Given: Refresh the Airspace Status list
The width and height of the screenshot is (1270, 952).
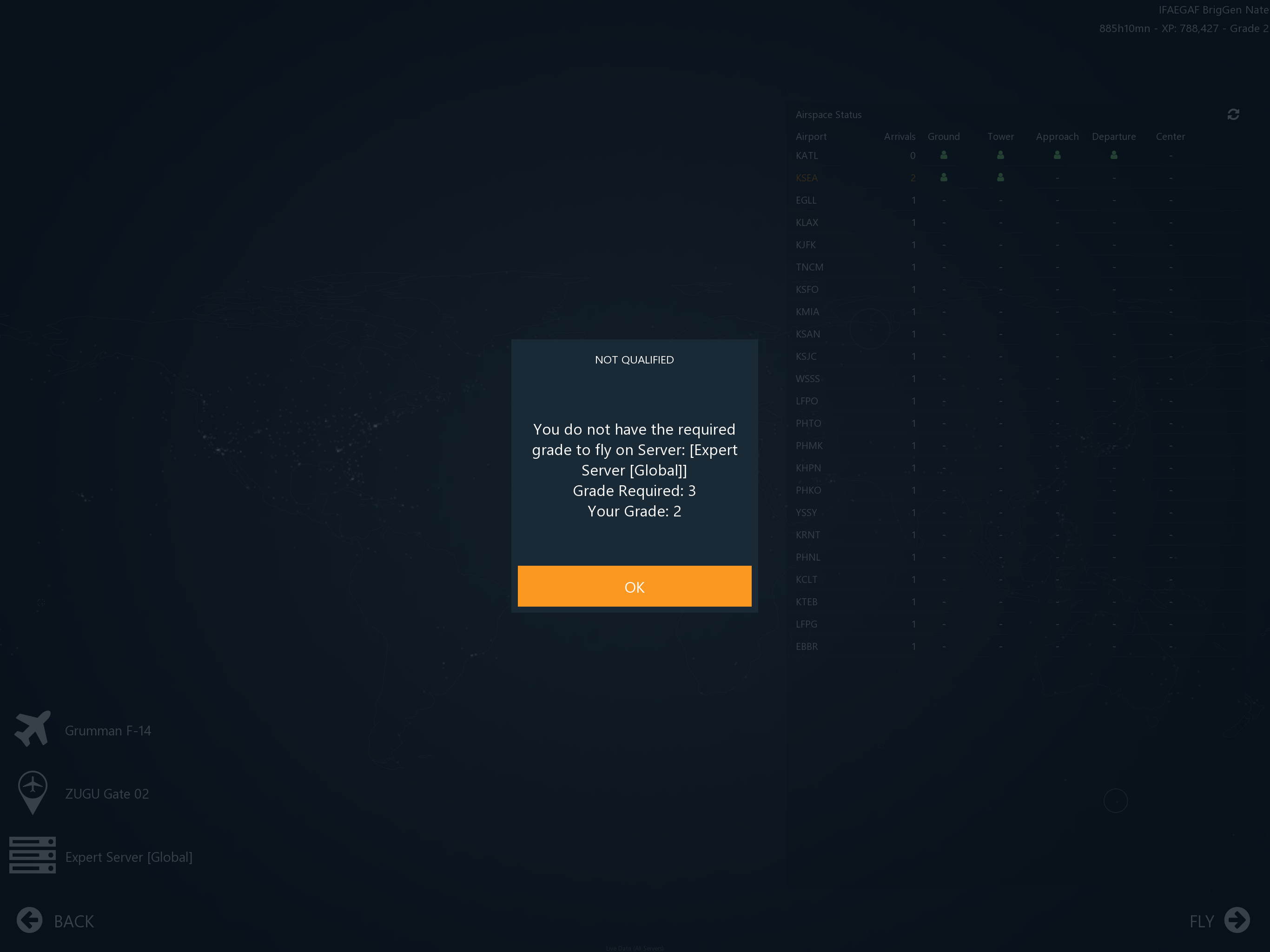Looking at the screenshot, I should 1233,115.
